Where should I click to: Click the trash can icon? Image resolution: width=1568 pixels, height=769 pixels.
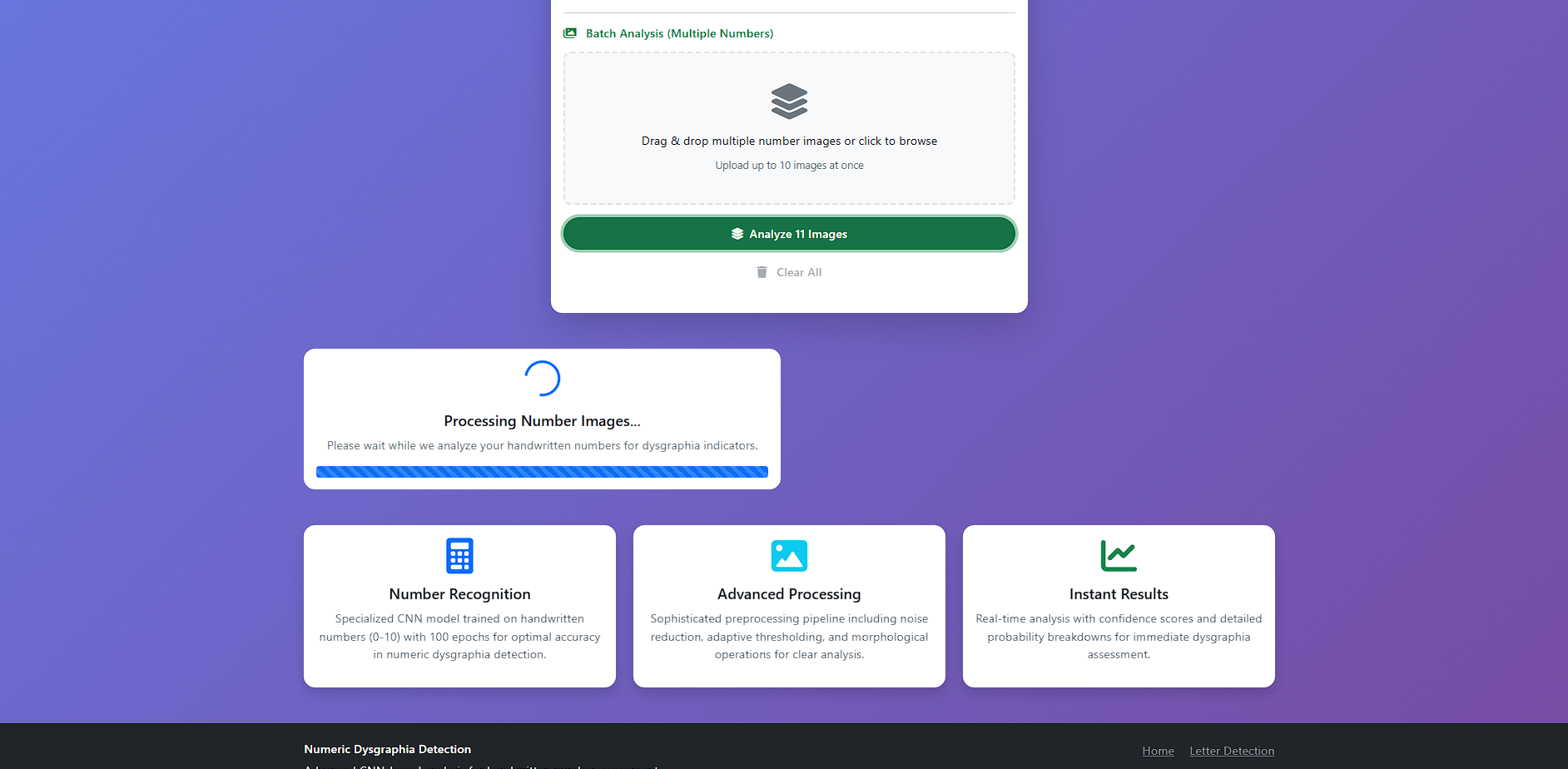click(762, 272)
